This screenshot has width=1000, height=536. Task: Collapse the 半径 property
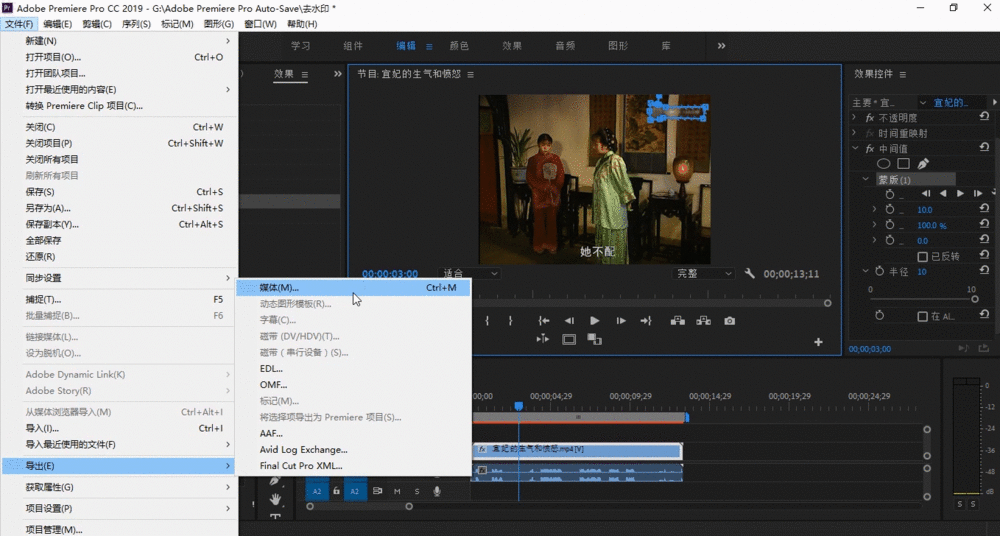865,271
